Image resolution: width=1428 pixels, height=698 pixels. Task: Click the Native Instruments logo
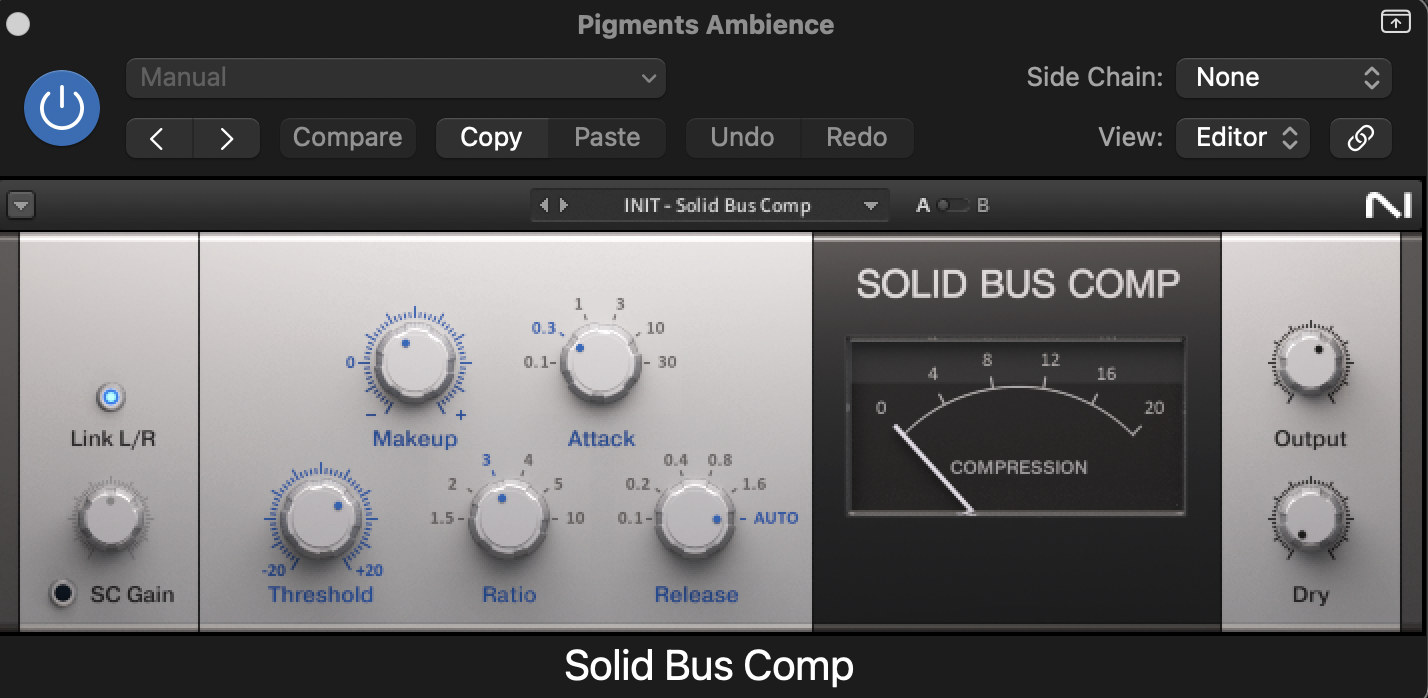(1388, 205)
